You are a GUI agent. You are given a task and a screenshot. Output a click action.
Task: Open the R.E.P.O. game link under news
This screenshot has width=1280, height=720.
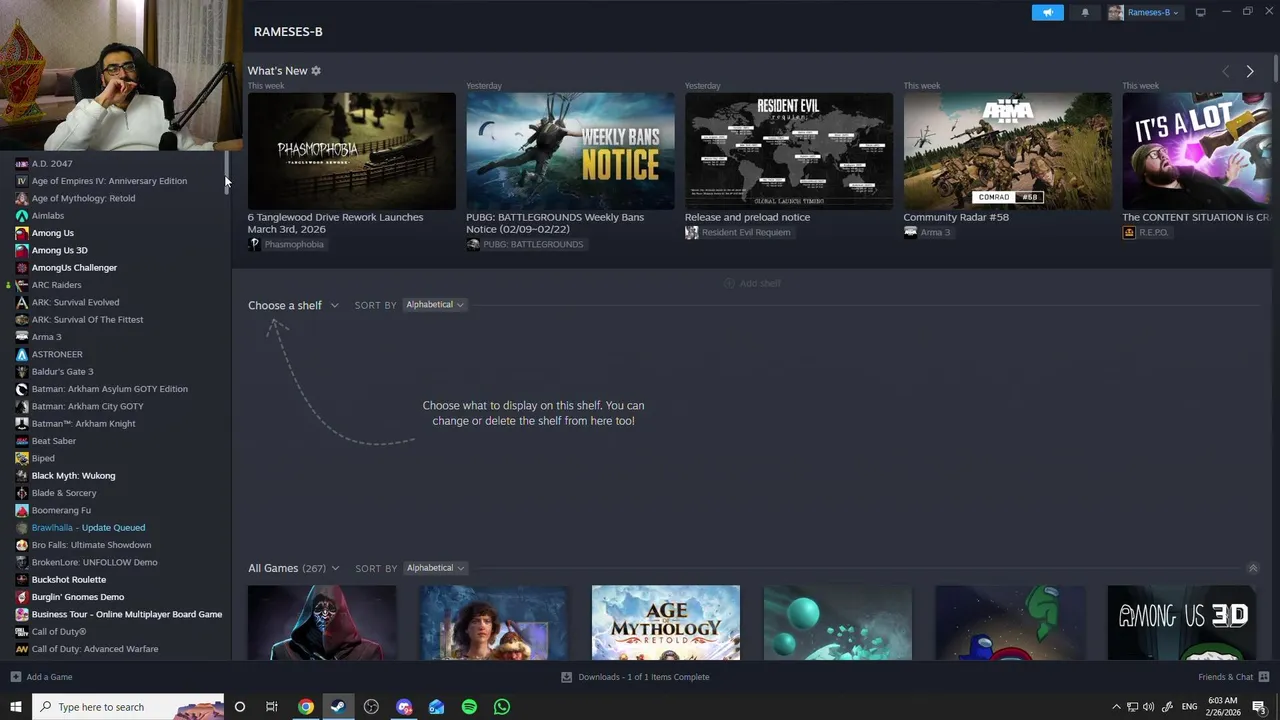click(x=1145, y=232)
